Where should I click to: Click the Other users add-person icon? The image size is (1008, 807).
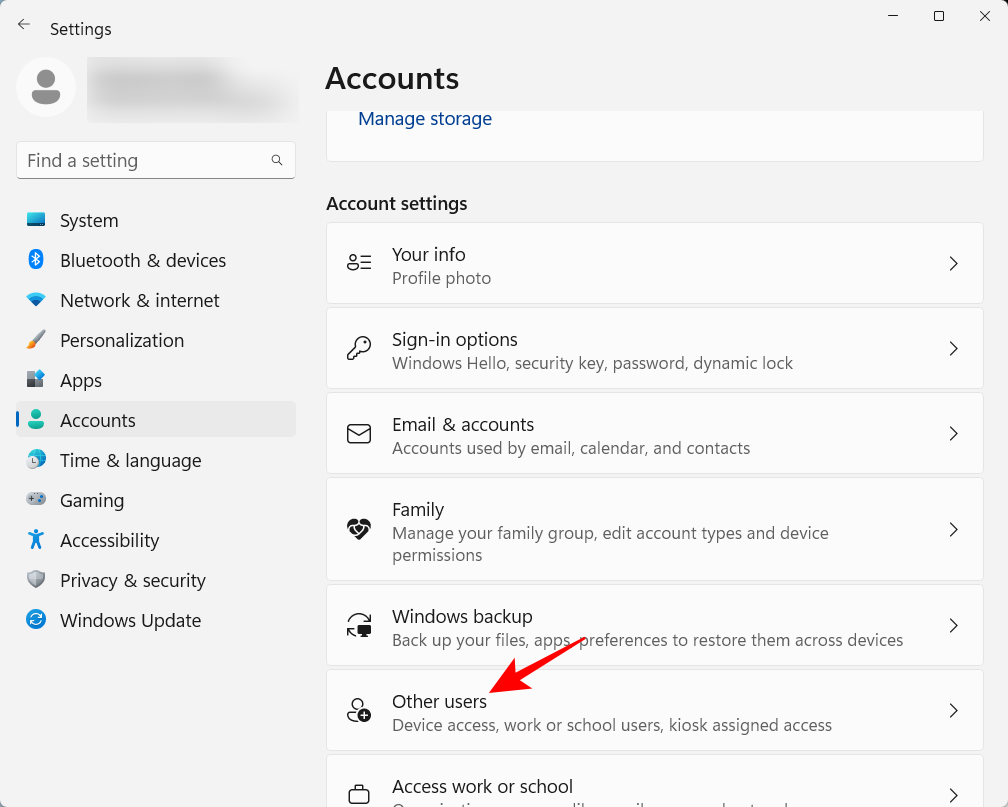359,710
